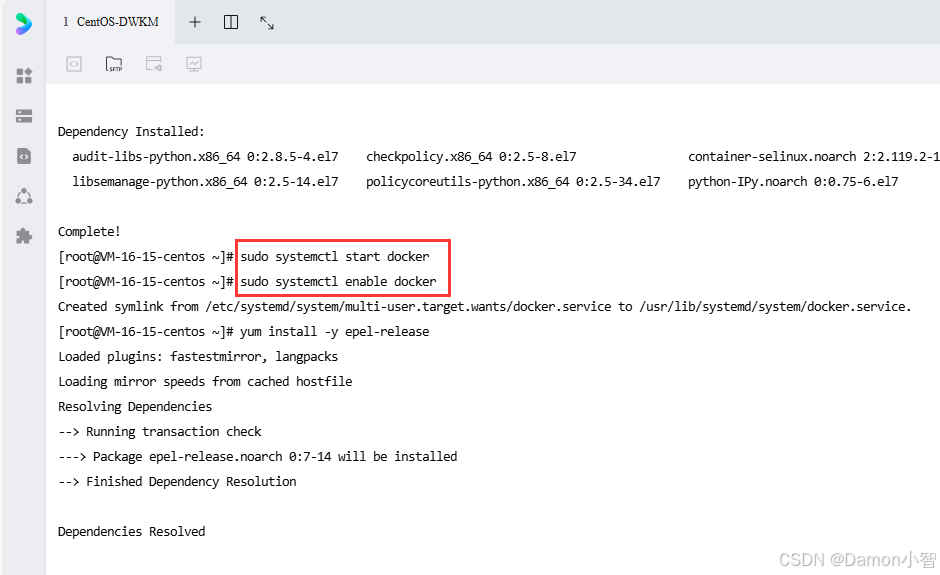Switch to the CentOS-DWKM tab

pos(111,22)
